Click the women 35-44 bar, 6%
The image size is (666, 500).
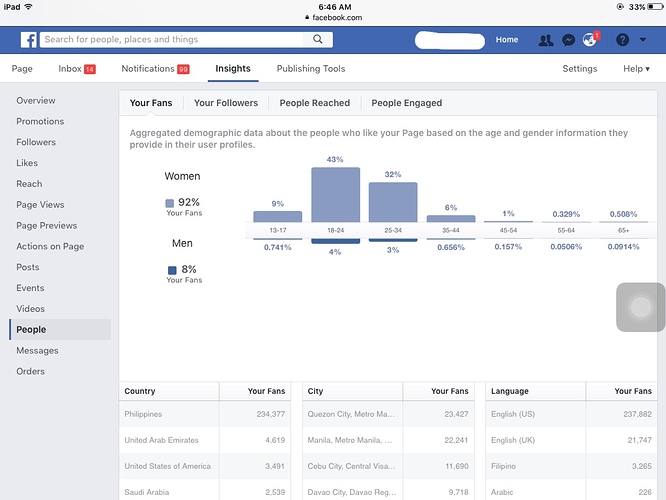(x=451, y=218)
